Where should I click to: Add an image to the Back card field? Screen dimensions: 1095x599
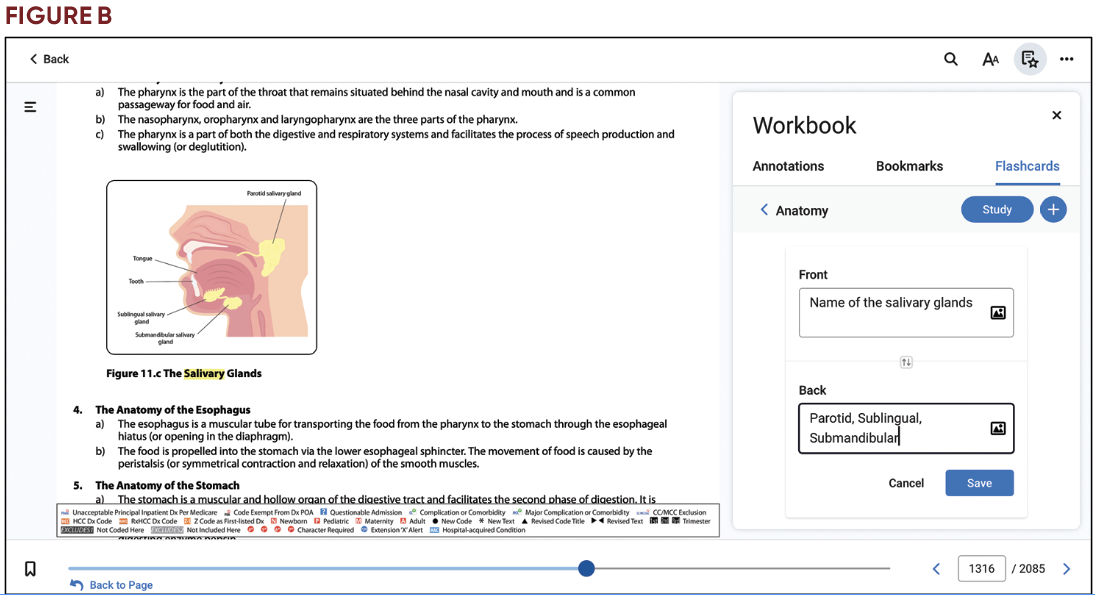pos(997,428)
